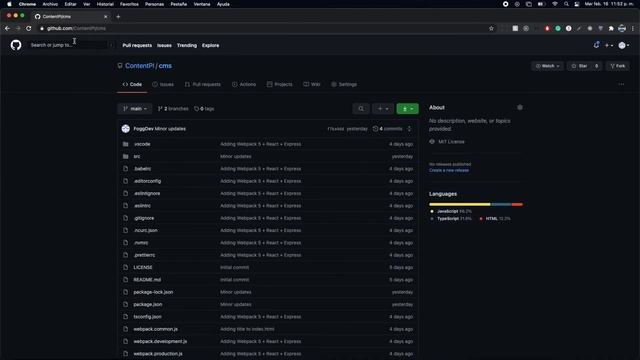This screenshot has height=360, width=640.
Task: Open the green Code download dropdown
Action: (x=407, y=109)
